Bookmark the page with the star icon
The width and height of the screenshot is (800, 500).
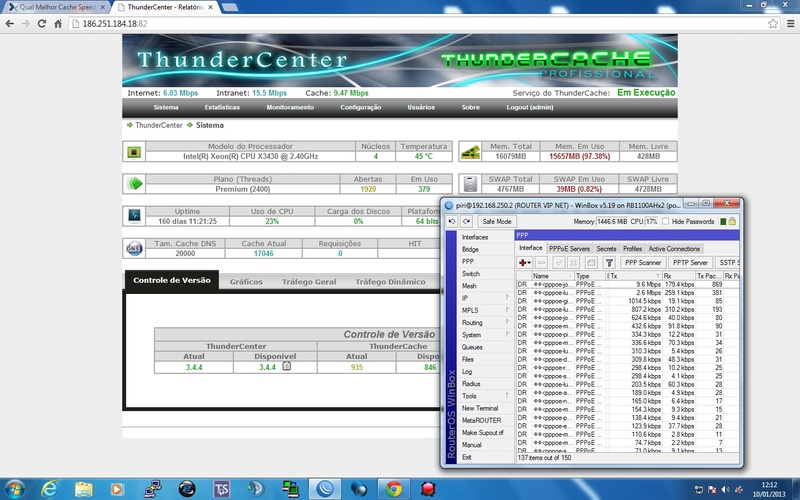[x=773, y=23]
